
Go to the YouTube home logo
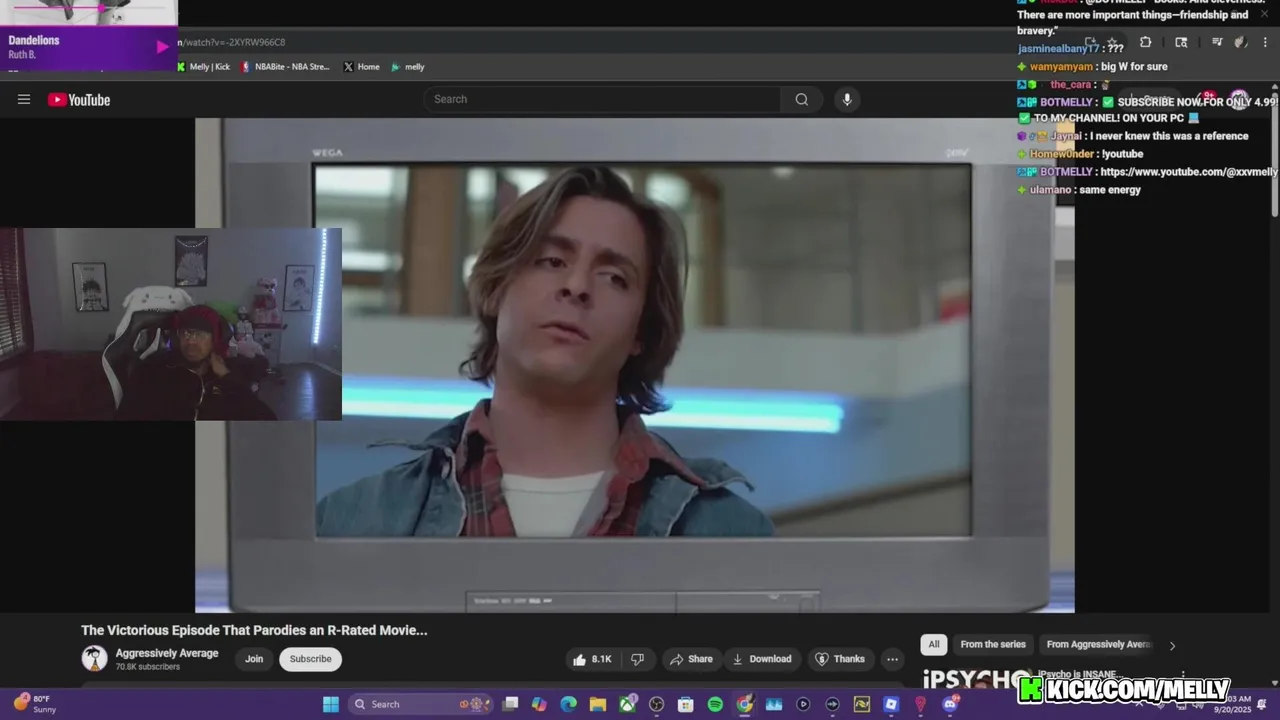[x=79, y=99]
